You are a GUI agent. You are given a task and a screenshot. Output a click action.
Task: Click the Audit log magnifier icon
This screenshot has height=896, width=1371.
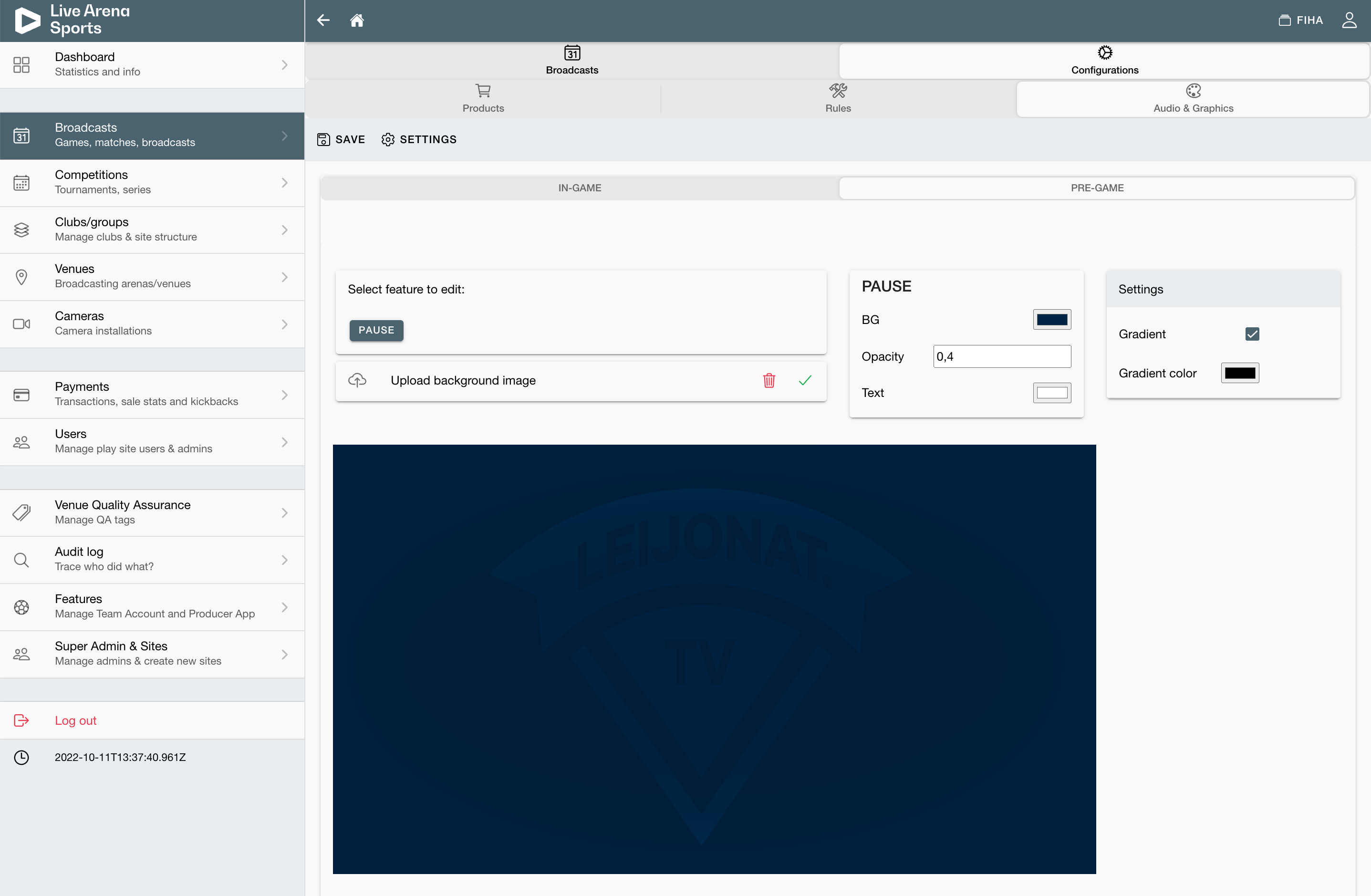click(21, 560)
